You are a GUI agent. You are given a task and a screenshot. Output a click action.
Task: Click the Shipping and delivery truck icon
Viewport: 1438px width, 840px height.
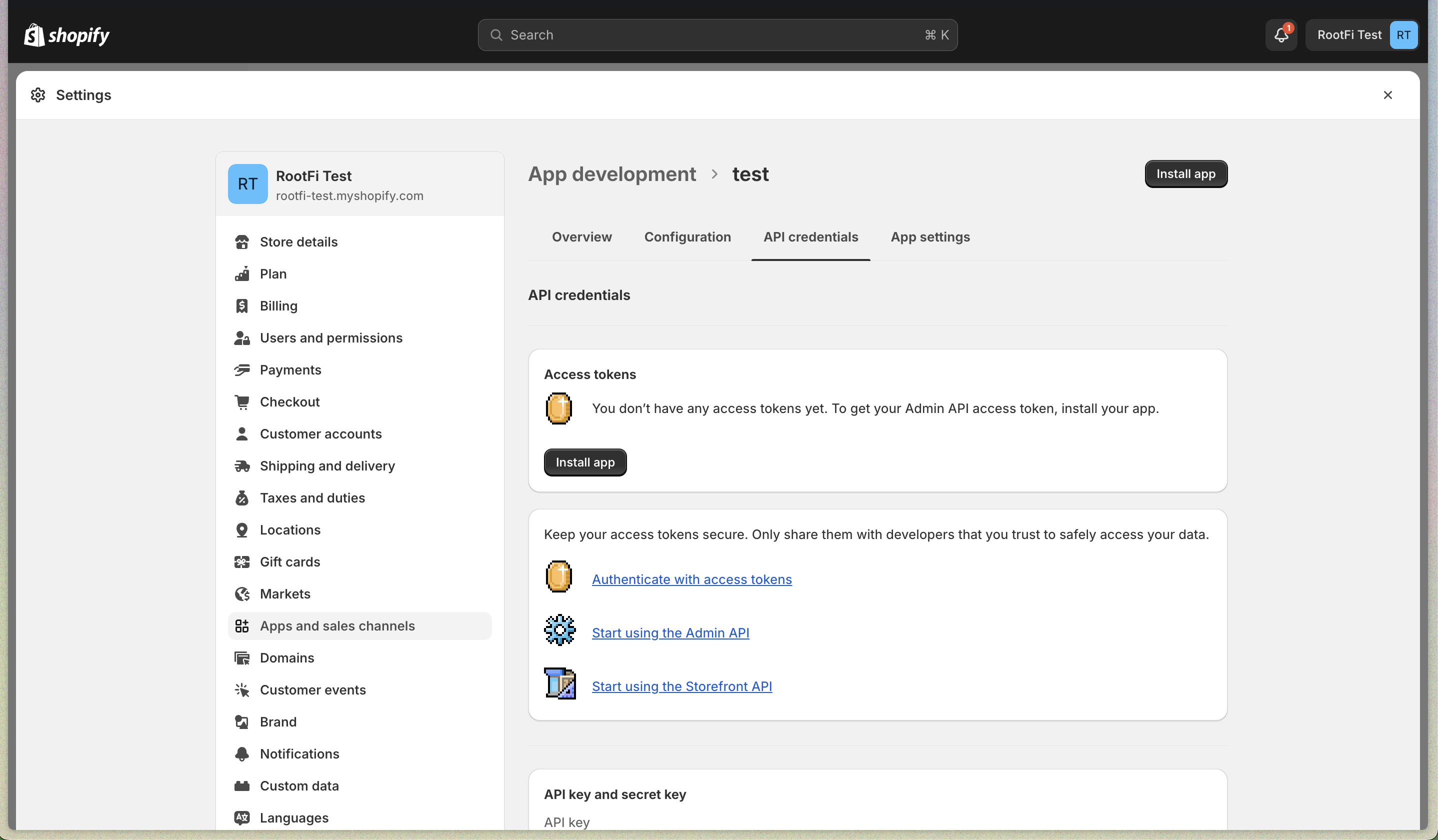242,466
